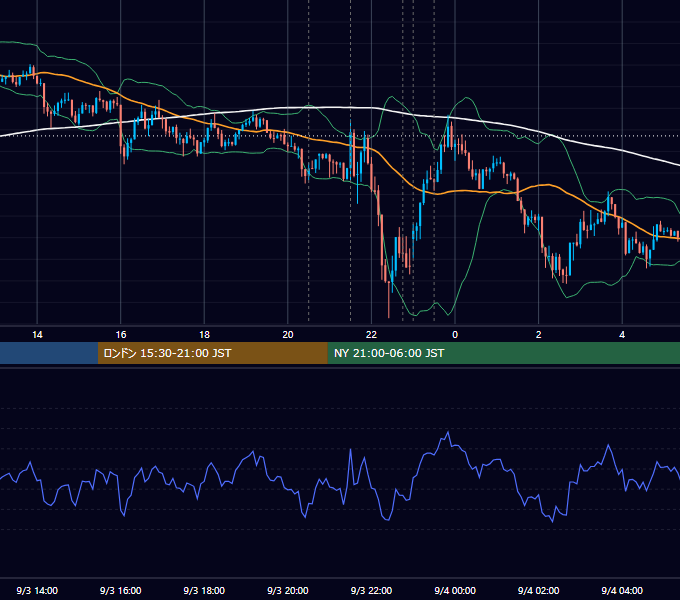680x600 pixels.
Task: Click the 9/4 04:00 timestamp label
Action: coord(622,590)
